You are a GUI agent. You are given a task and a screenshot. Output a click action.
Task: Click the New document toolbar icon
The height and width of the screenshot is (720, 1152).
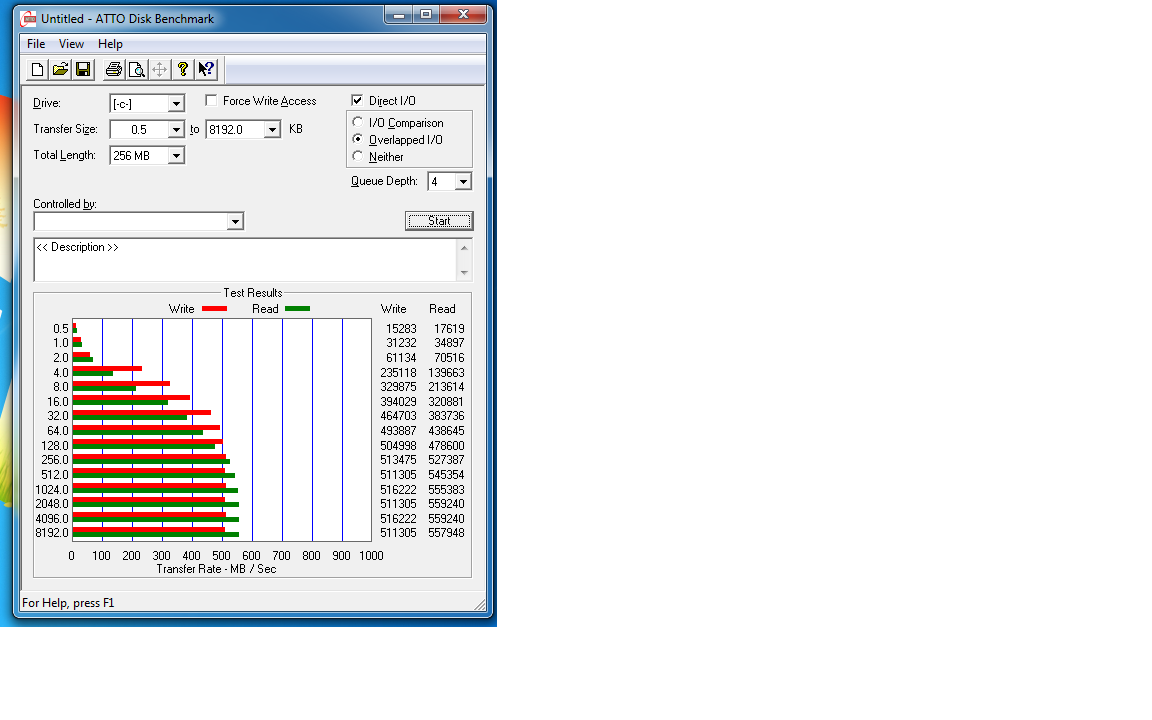point(37,70)
